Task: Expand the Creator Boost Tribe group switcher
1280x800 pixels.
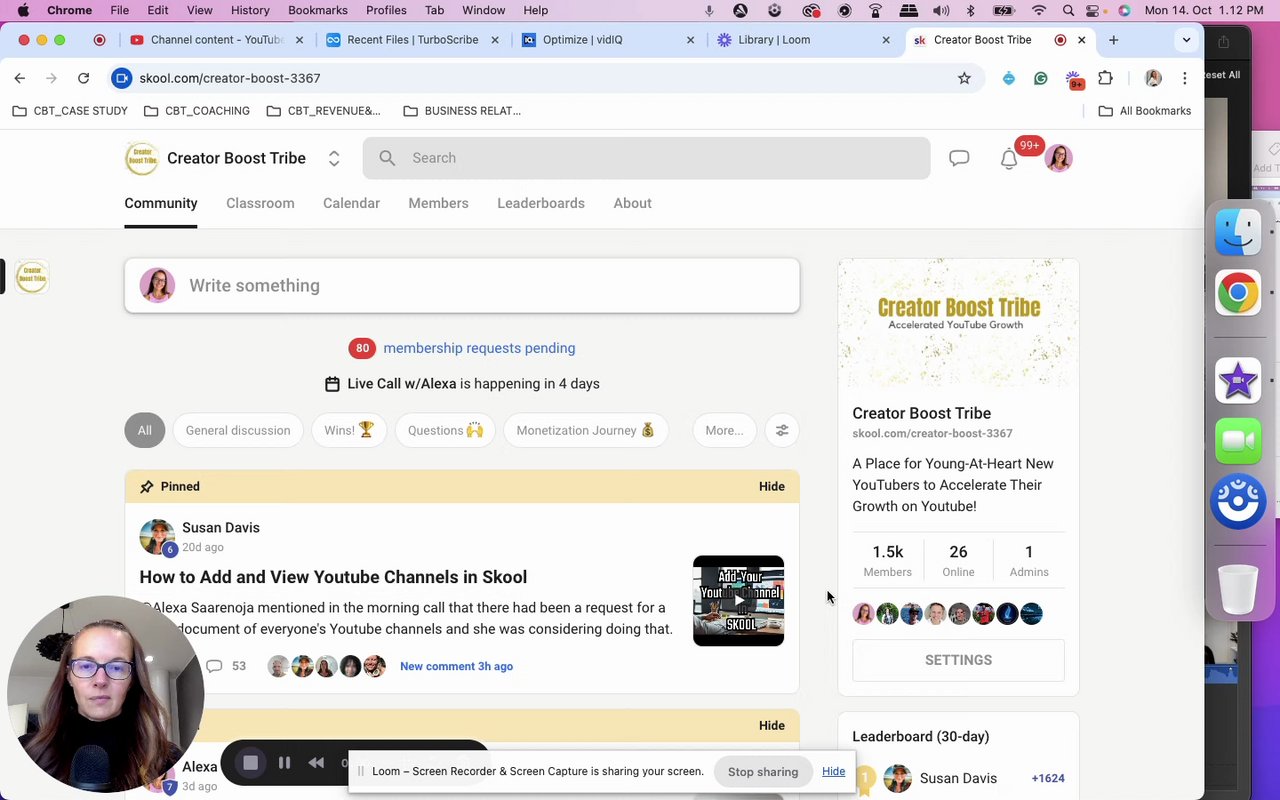Action: 334,158
